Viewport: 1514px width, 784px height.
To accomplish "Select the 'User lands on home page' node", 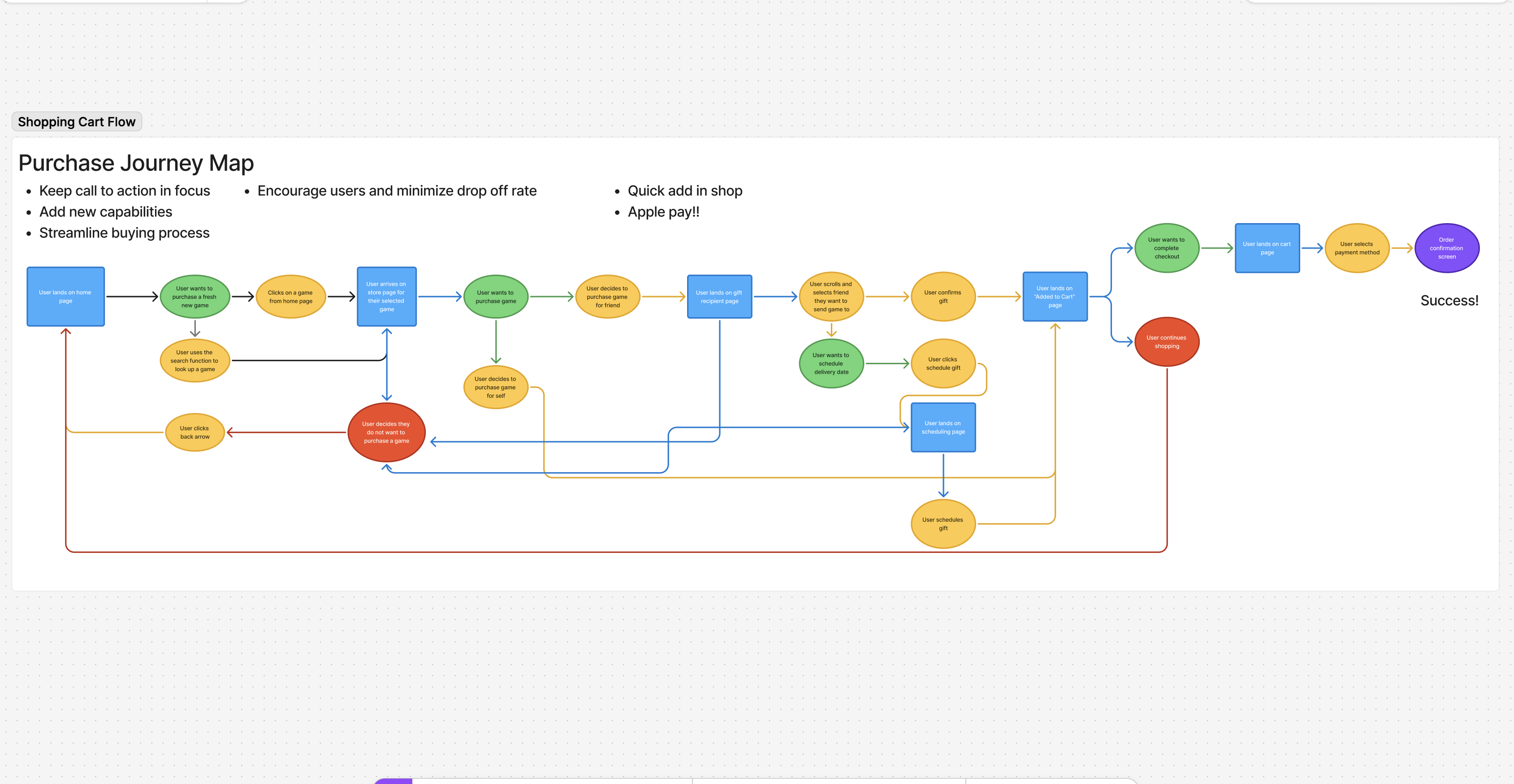I will coord(66,297).
